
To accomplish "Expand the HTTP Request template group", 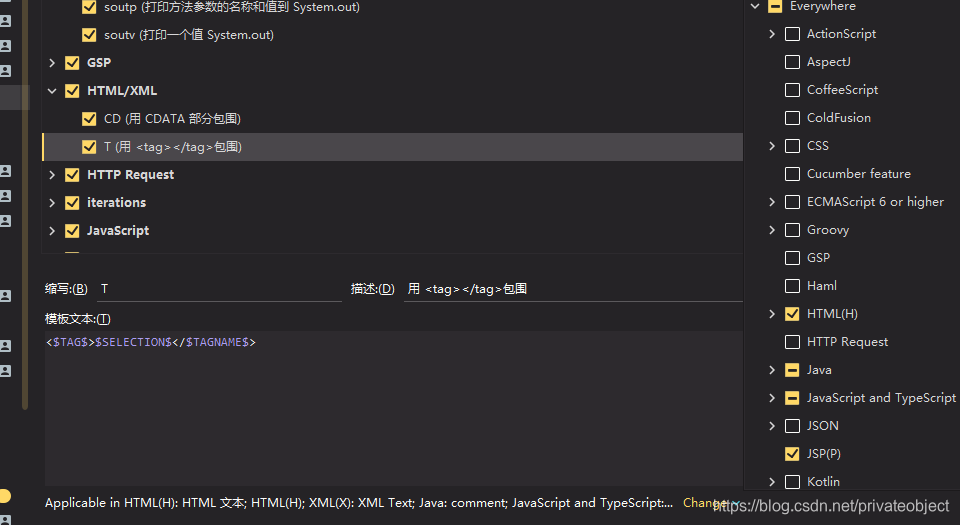I will click(52, 175).
